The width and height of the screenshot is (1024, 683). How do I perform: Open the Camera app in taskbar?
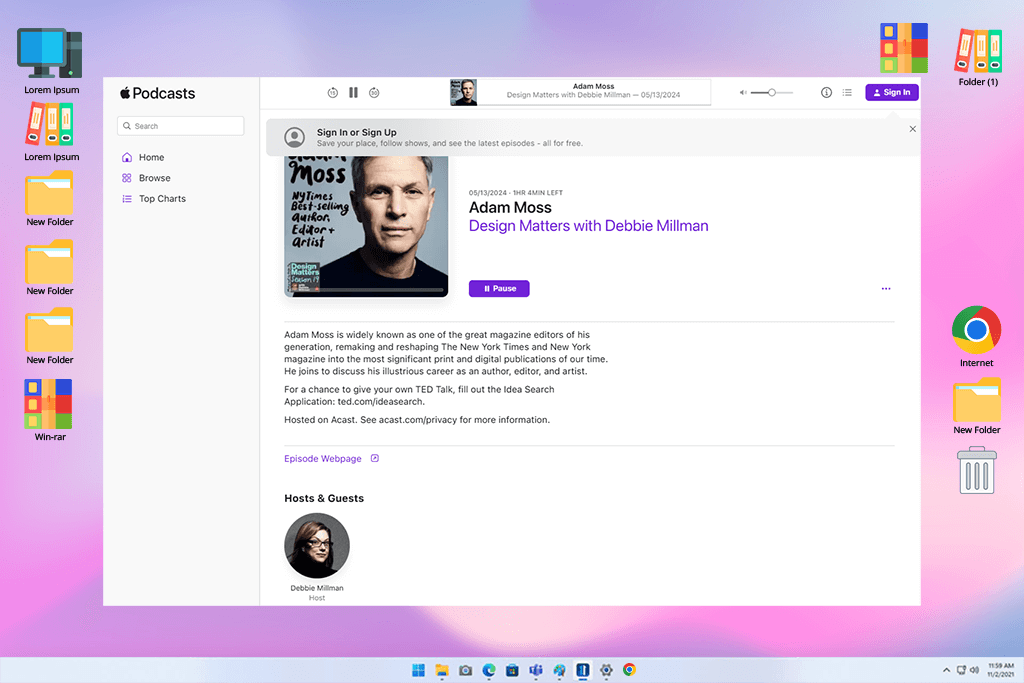tap(466, 670)
